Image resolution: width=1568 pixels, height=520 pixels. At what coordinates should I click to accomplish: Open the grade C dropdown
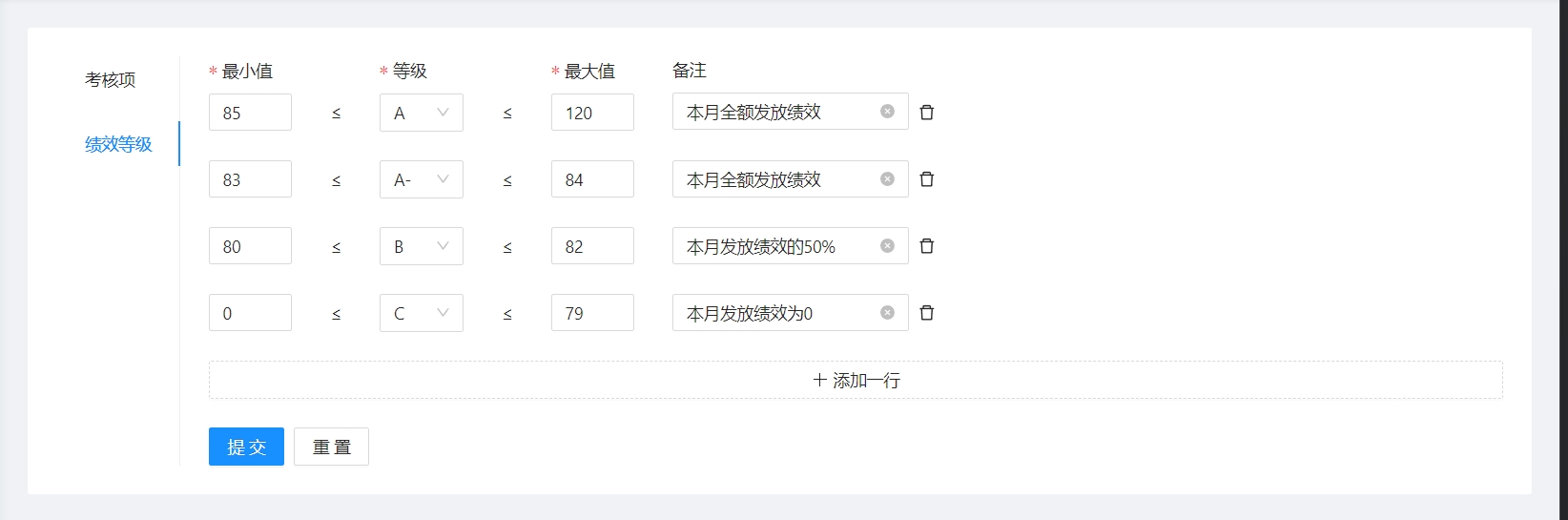(x=421, y=313)
